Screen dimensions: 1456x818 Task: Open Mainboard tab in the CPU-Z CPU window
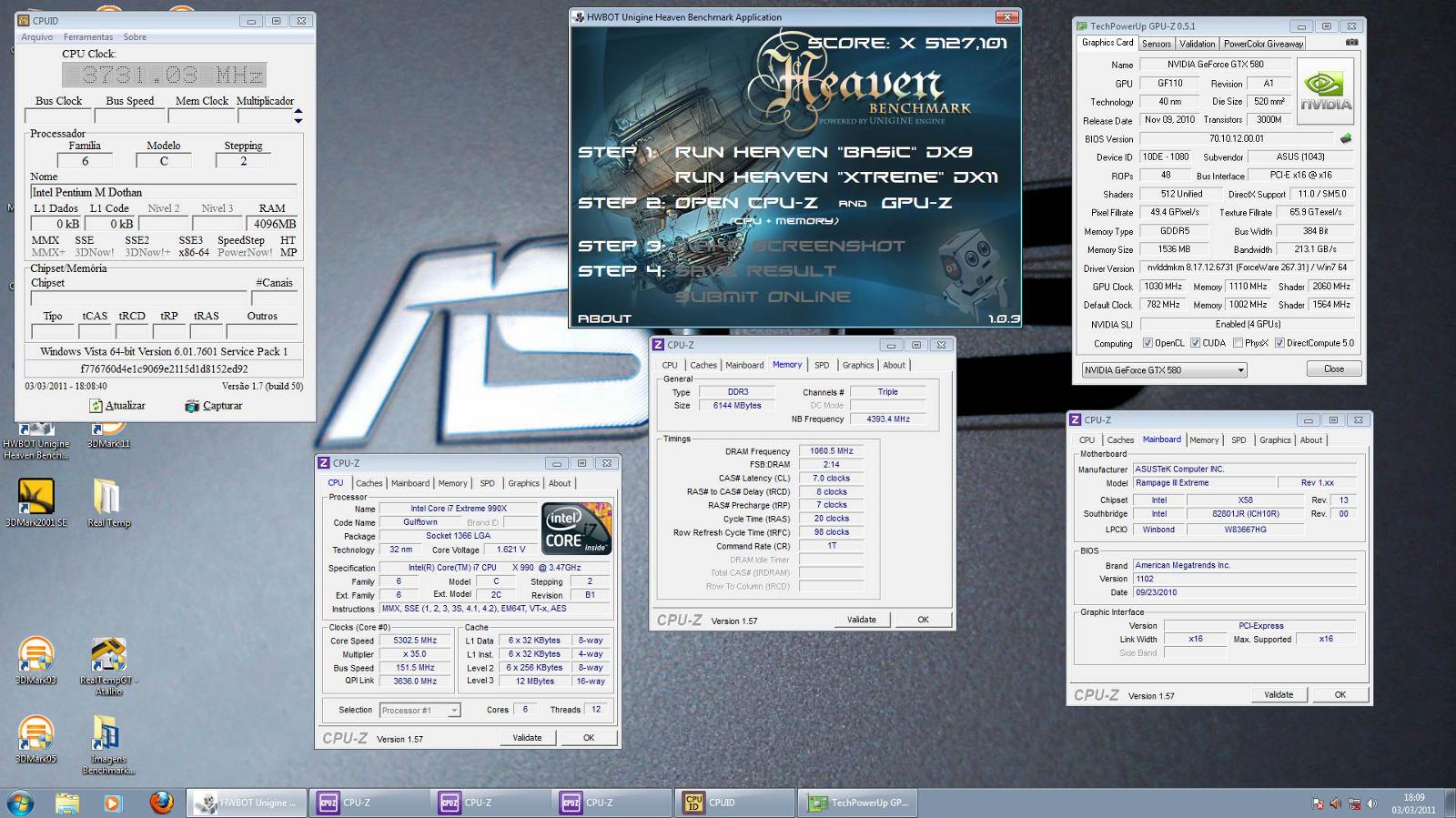pos(410,483)
